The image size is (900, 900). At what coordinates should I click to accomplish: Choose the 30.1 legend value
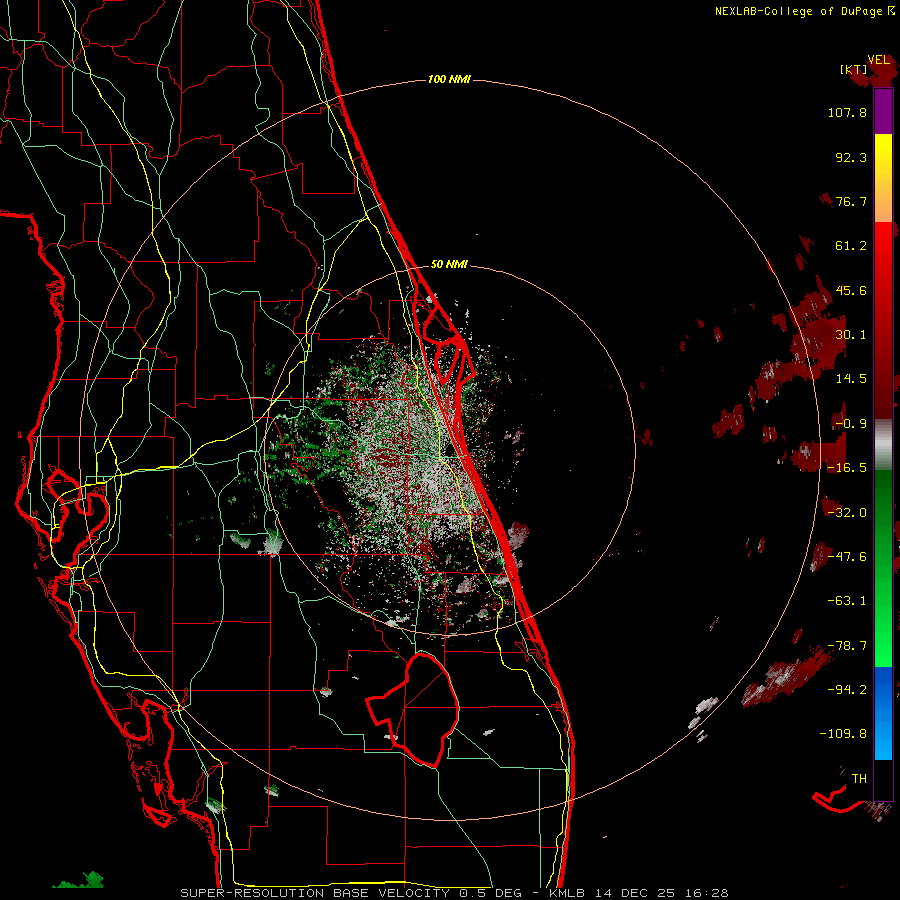pyautogui.click(x=851, y=335)
